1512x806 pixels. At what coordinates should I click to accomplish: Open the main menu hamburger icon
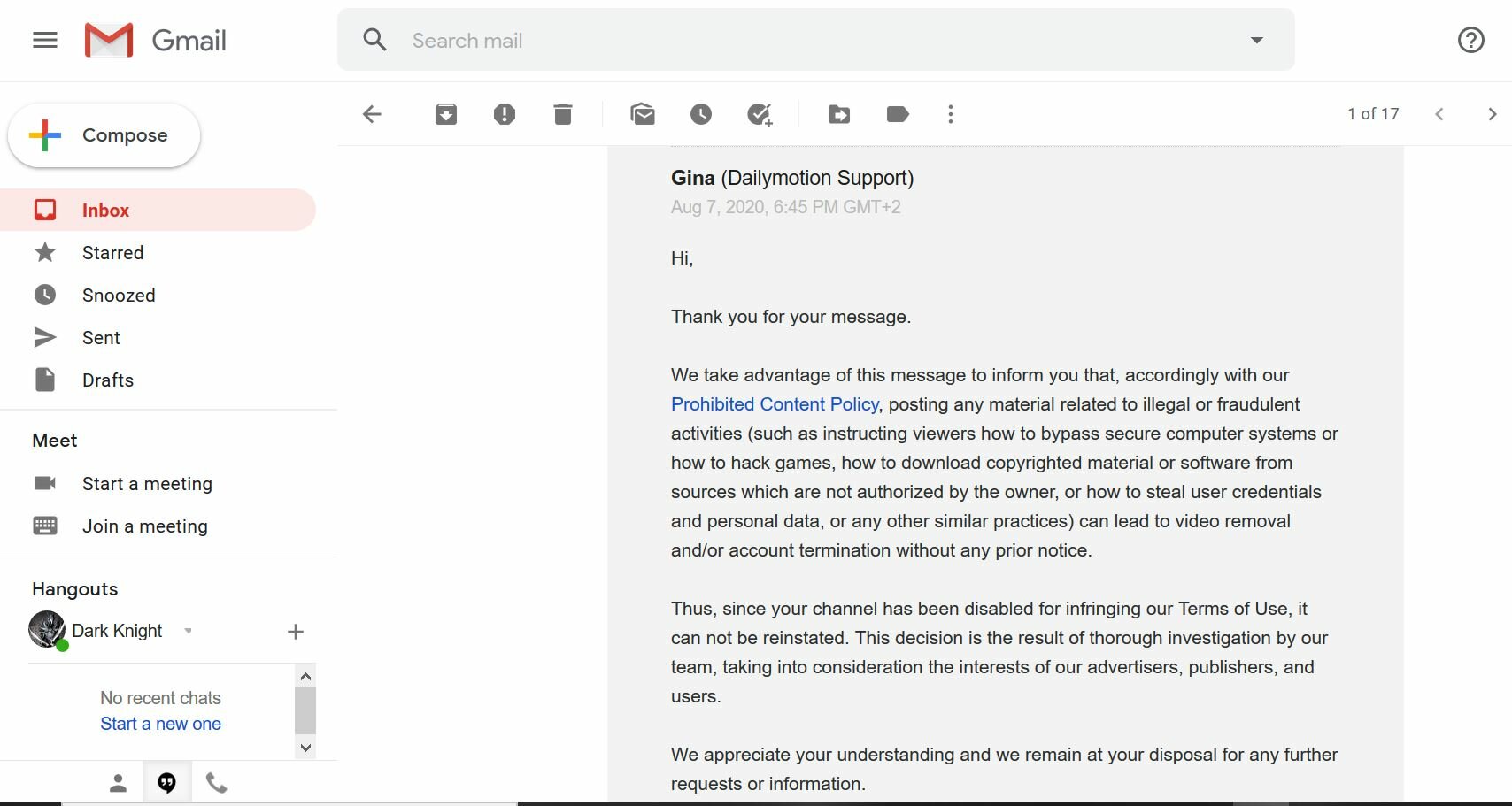(45, 40)
